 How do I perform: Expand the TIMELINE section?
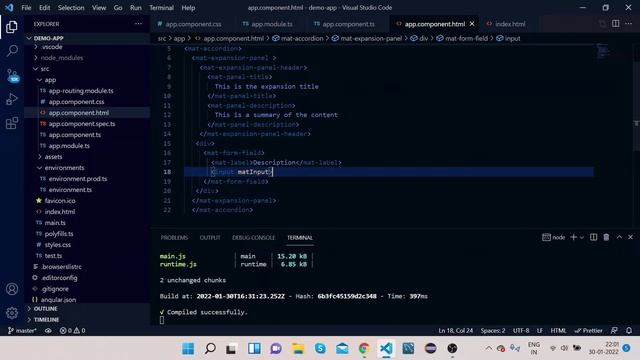point(88,320)
